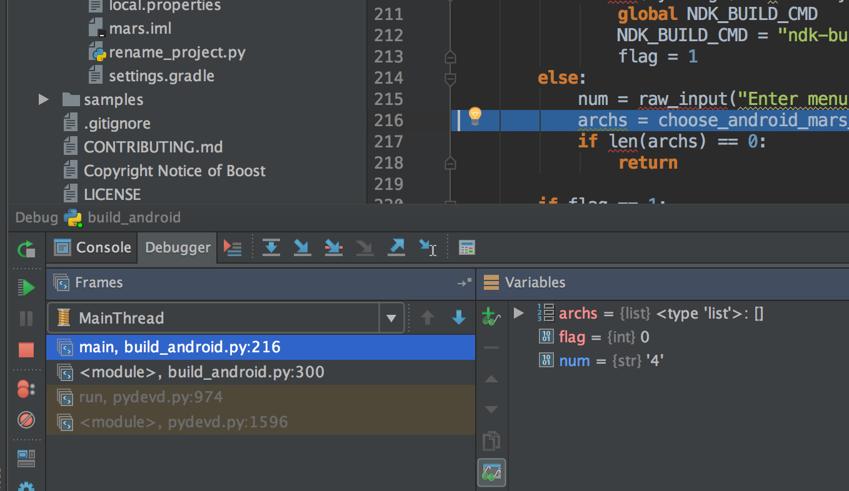The width and height of the screenshot is (849, 491).
Task: Expand the samples folder
Action: [43, 100]
